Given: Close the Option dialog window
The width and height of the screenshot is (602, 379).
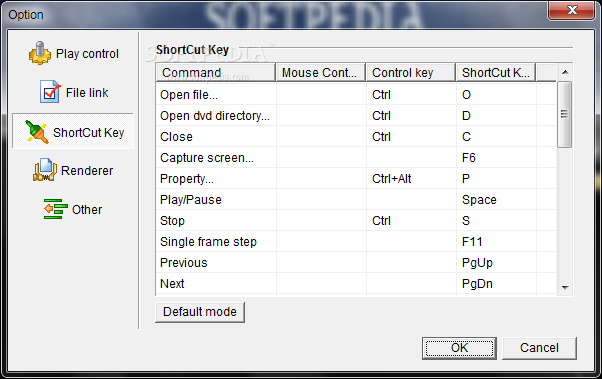Looking at the screenshot, I should [572, 10].
